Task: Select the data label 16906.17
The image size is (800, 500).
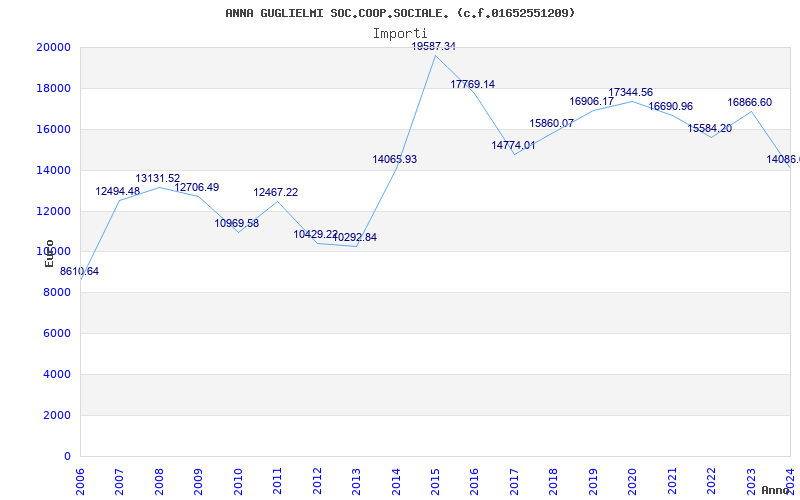Action: pyautogui.click(x=591, y=102)
